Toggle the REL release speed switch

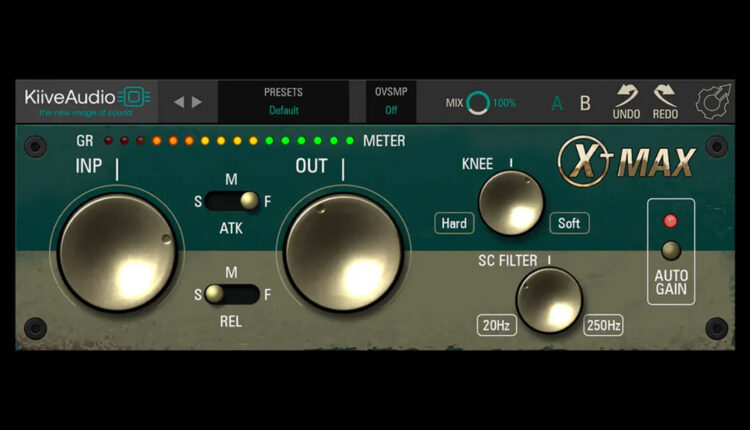pos(231,293)
